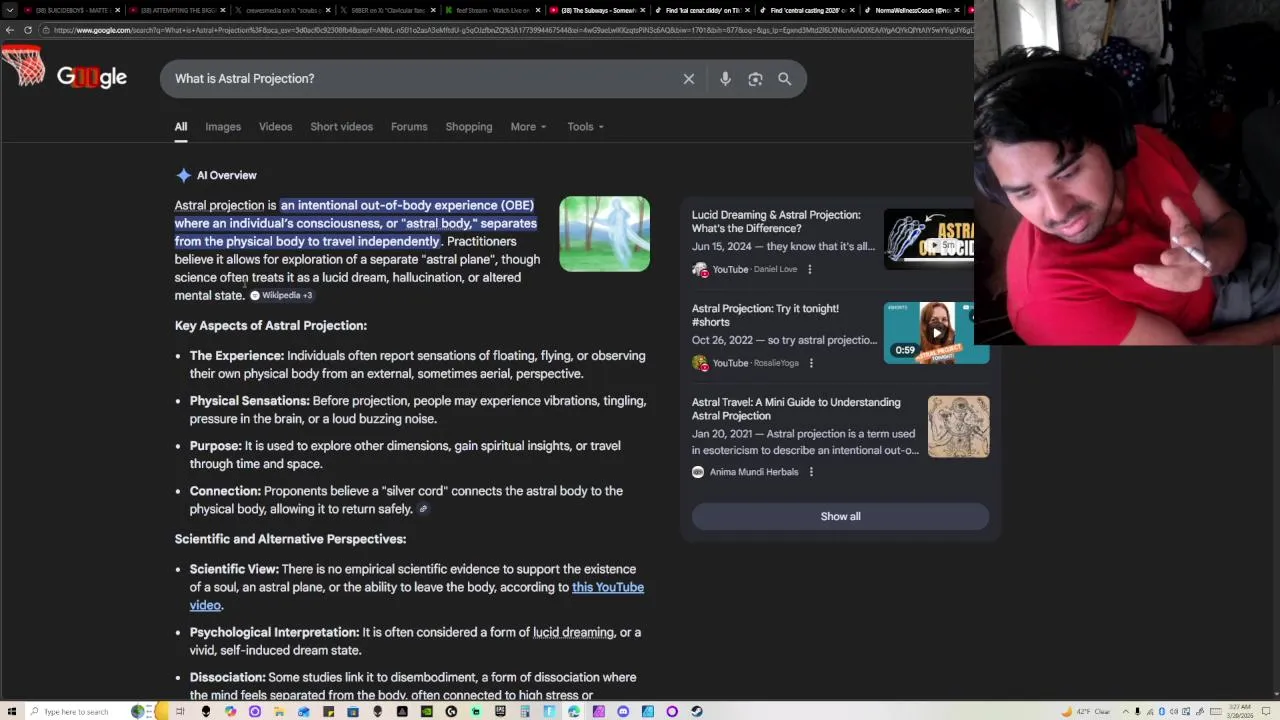Image resolution: width=1280 pixels, height=720 pixels.
Task: Click the 'lucid dreaming' underlined term
Action: click(573, 632)
